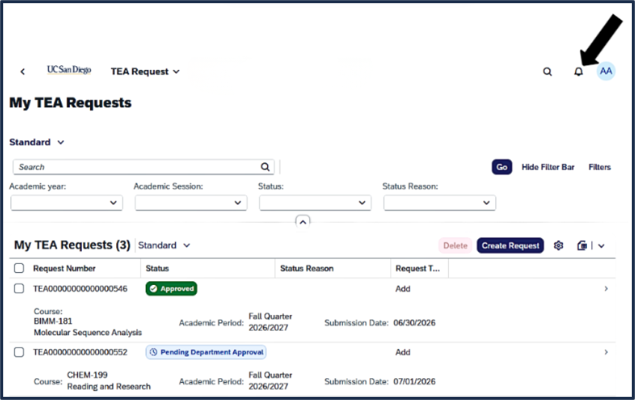Click Molecular Sequence Analysis course title

click(87, 332)
